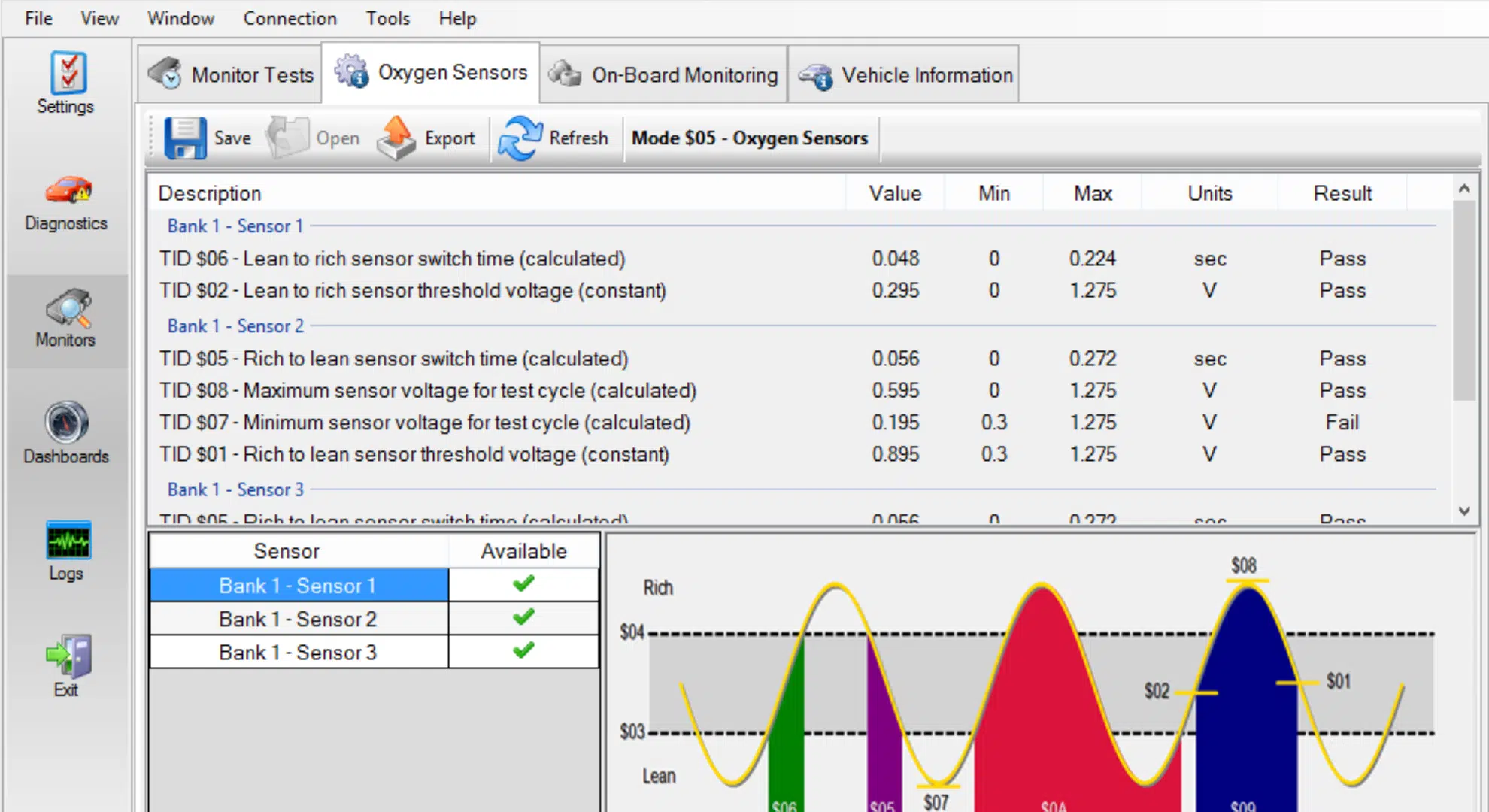Toggle availability checkmark for Bank 1 - Sensor 2
The image size is (1489, 812).
pyautogui.click(x=523, y=618)
